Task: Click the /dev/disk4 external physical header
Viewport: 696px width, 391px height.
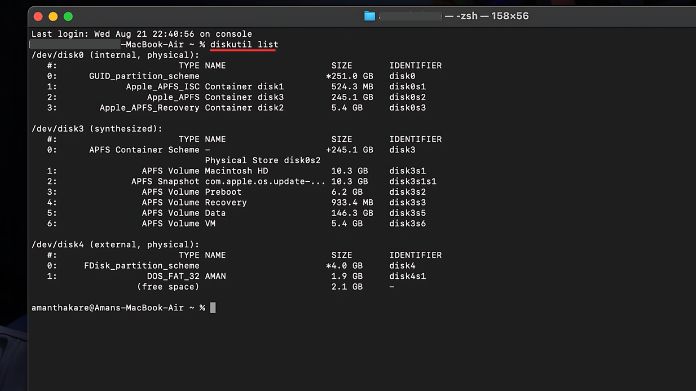Action: pyautogui.click(x=115, y=245)
